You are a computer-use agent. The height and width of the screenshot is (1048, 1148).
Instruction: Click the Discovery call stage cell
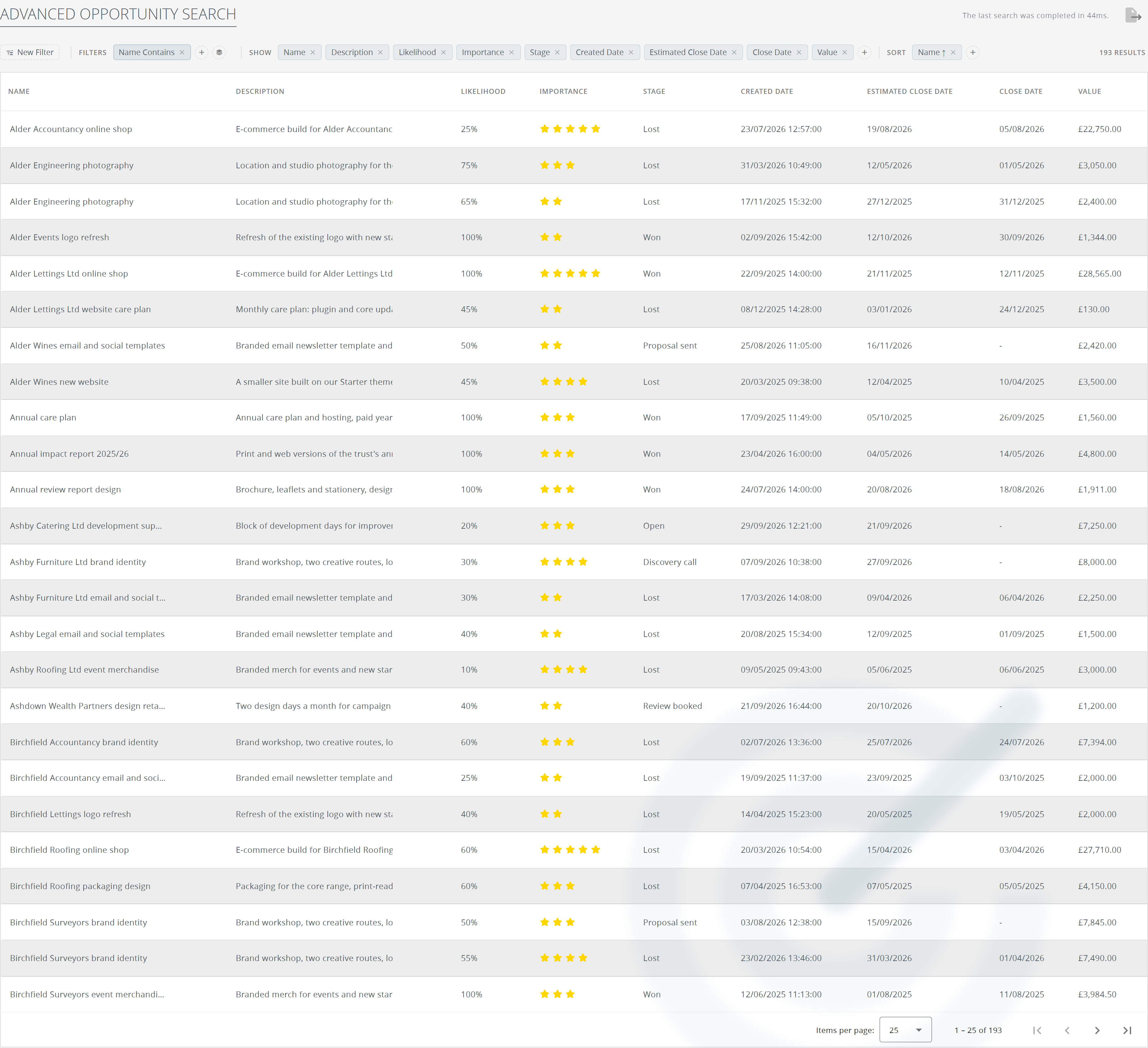[x=670, y=562]
